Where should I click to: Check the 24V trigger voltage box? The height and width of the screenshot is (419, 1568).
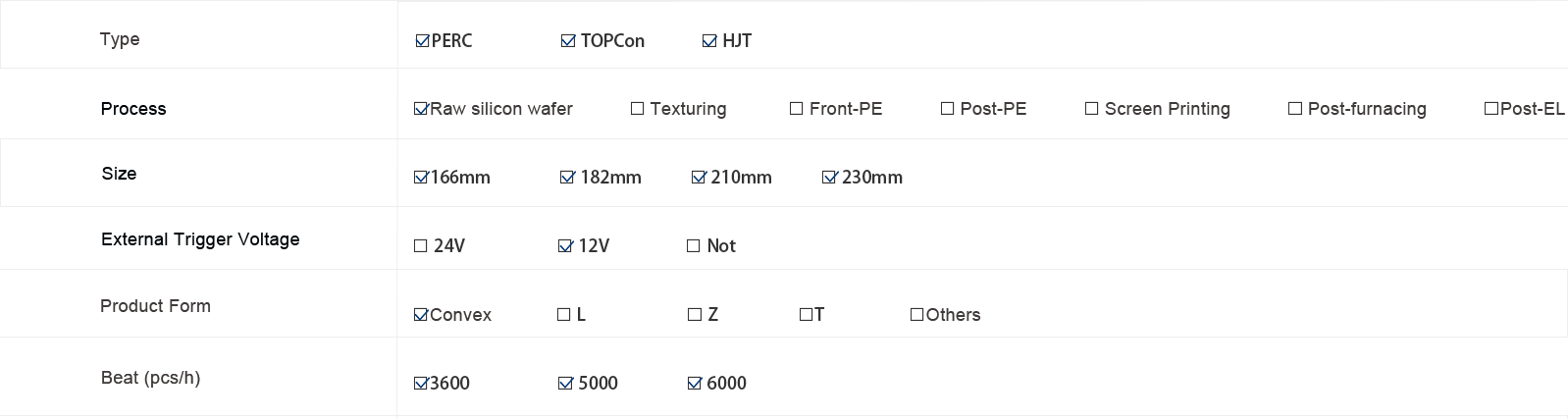(x=421, y=246)
